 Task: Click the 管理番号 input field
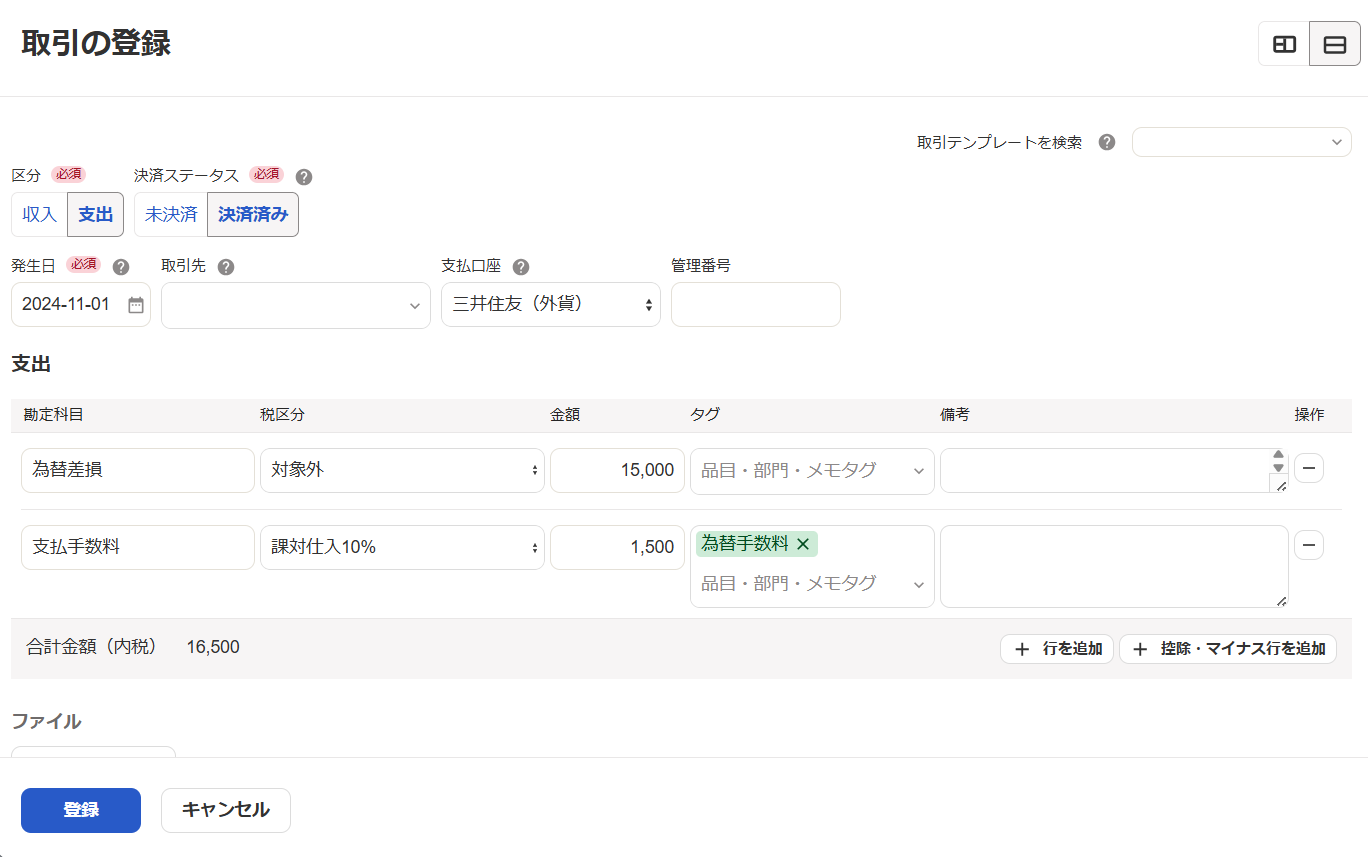[x=756, y=304]
